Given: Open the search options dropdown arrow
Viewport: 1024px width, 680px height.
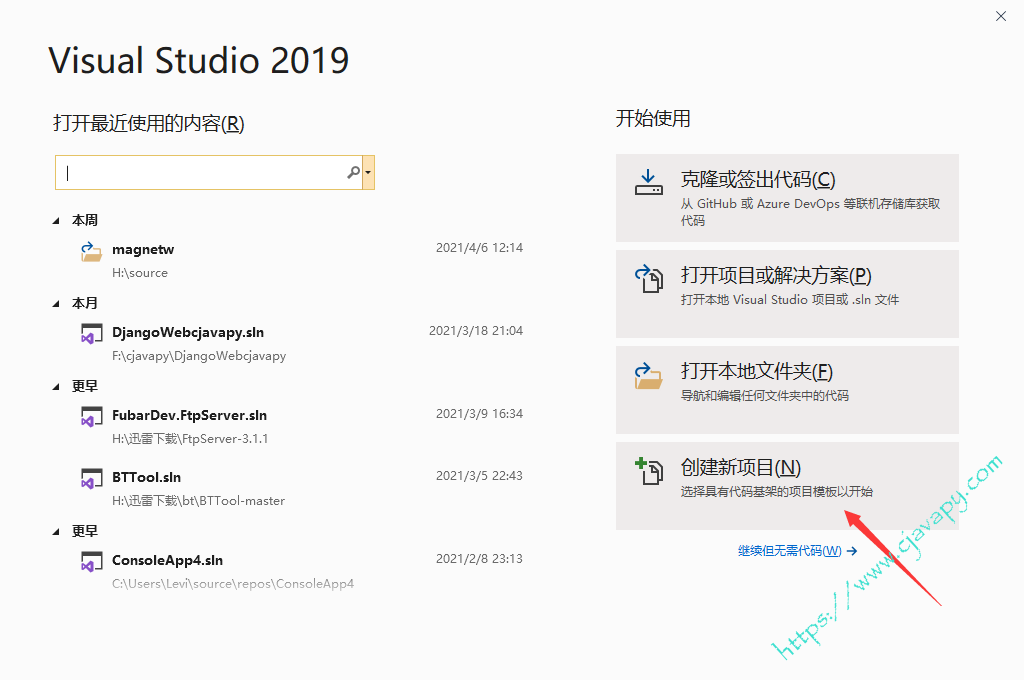Looking at the screenshot, I should pos(368,172).
